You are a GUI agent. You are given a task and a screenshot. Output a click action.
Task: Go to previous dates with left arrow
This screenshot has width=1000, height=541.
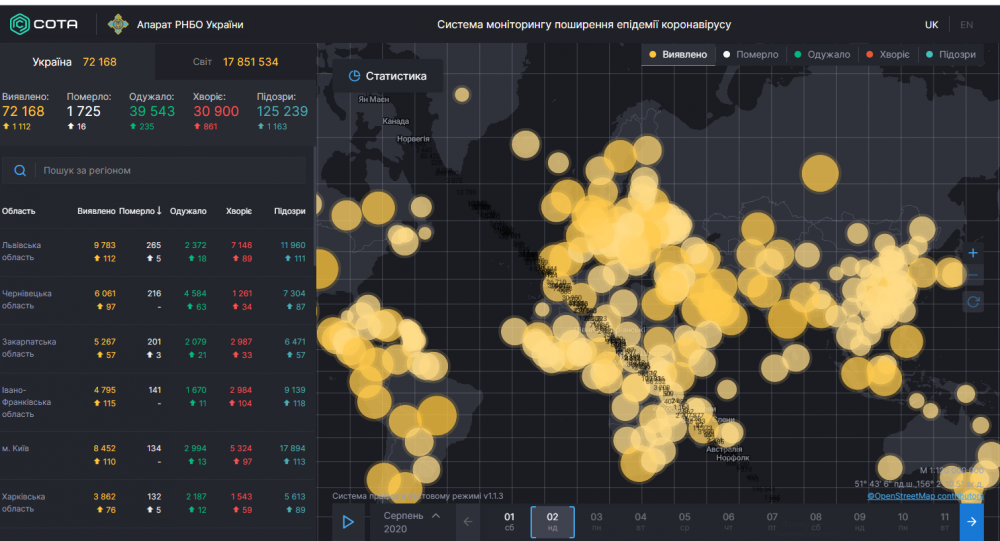[467, 521]
